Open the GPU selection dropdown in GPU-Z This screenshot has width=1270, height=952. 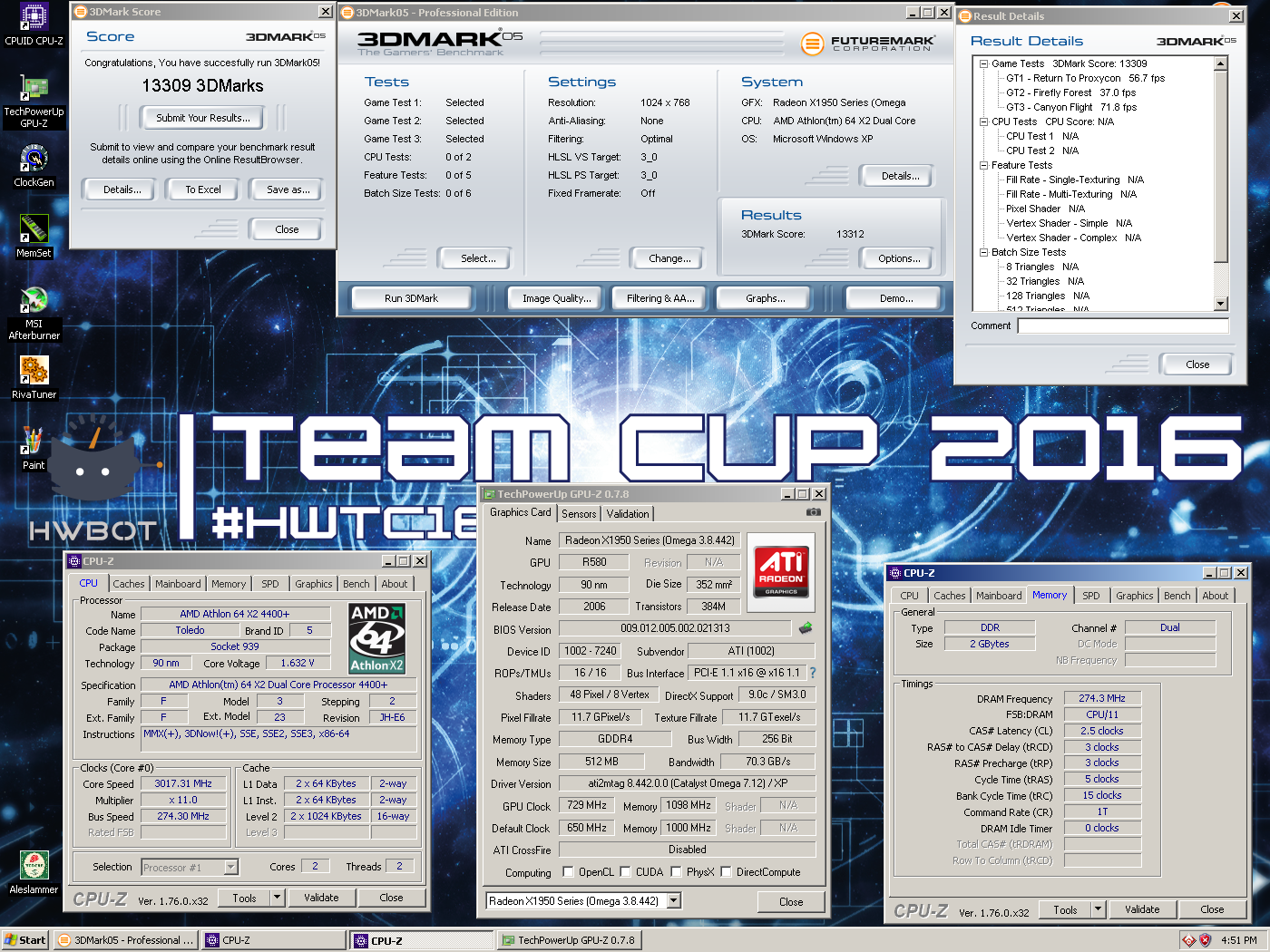[674, 901]
